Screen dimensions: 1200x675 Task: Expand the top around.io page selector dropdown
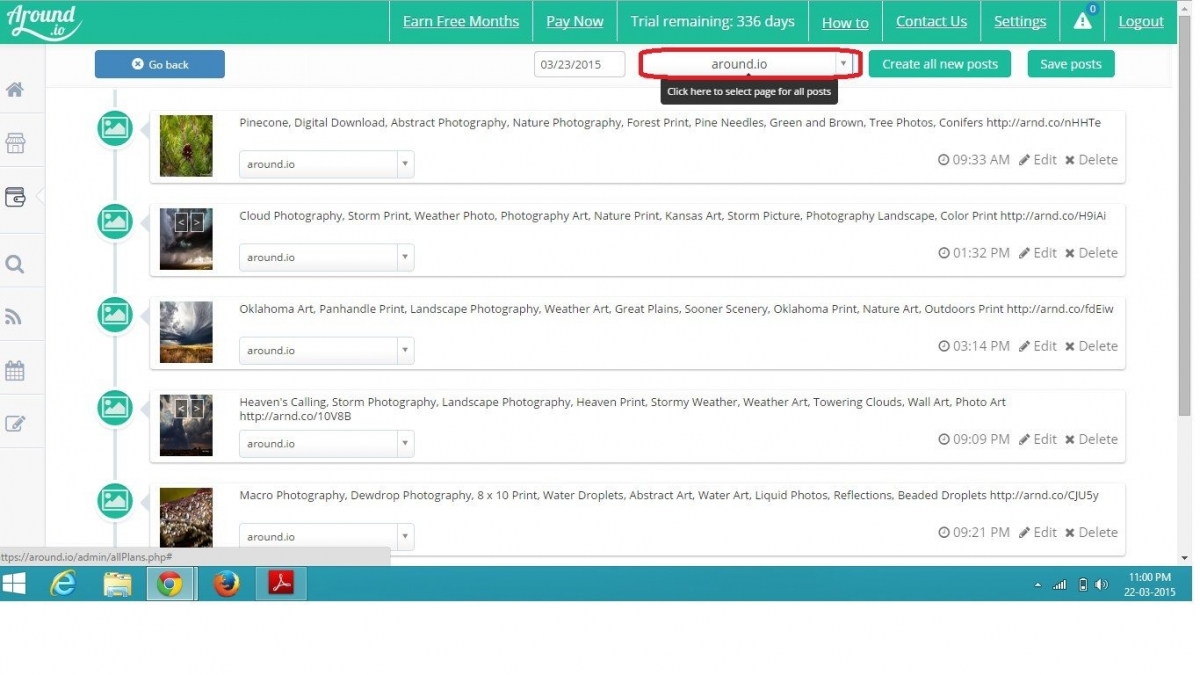(x=750, y=64)
